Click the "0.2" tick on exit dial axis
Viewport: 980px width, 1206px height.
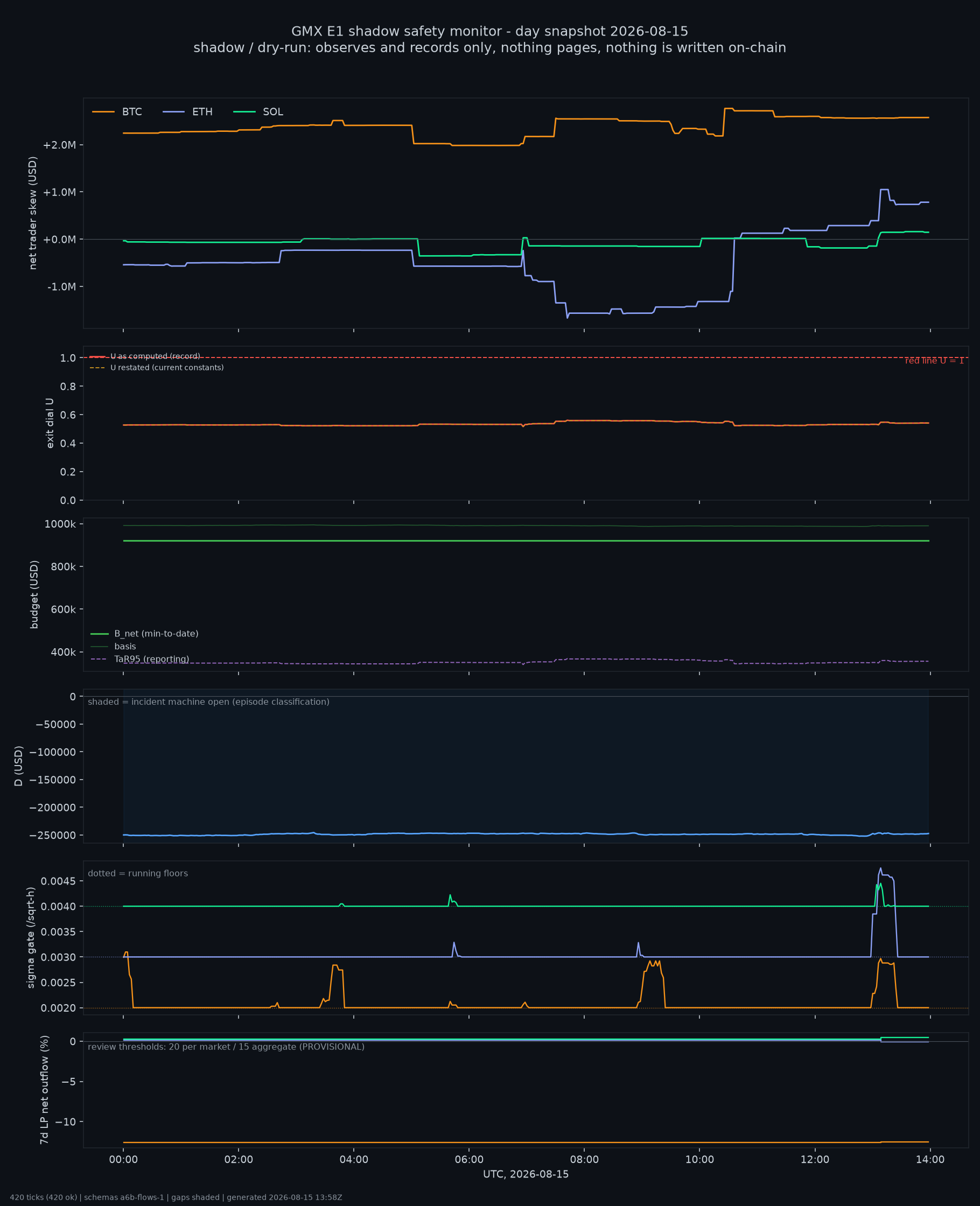click(68, 472)
